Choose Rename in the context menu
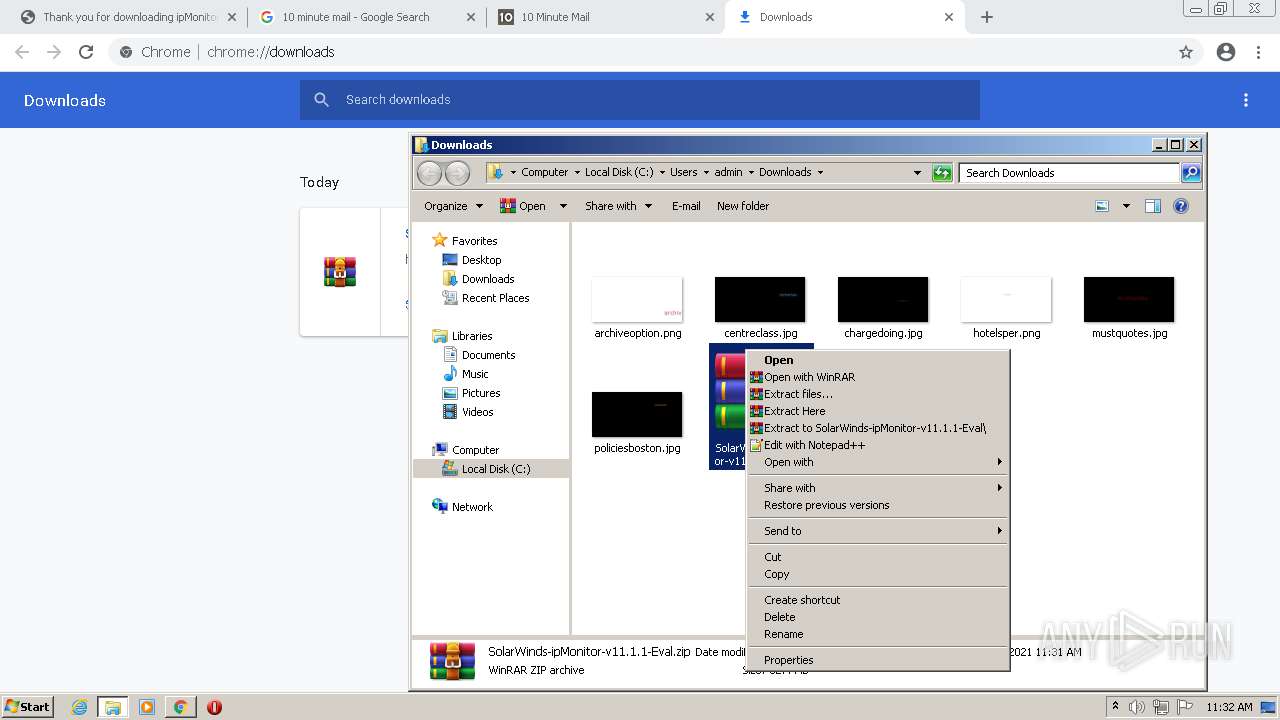1280x720 pixels. coord(879,634)
